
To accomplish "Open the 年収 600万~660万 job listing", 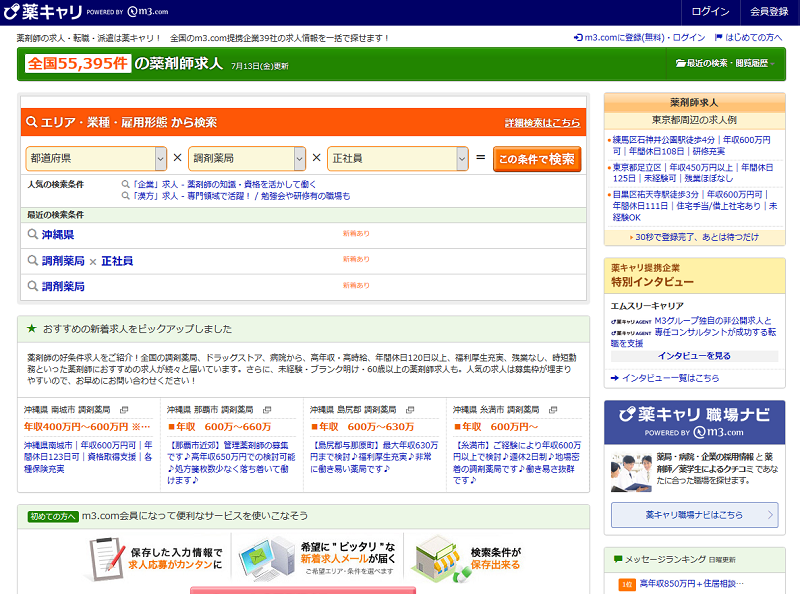I will click(220, 427).
